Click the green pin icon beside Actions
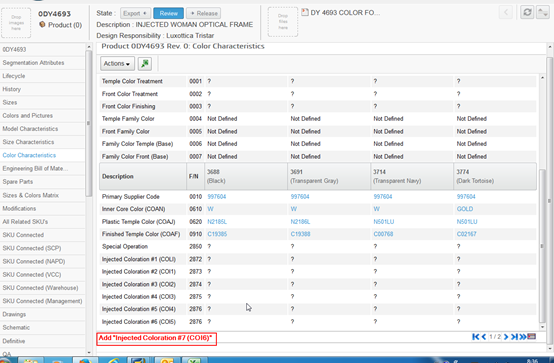Image resolution: width=554 pixels, height=363 pixels. coord(145,64)
